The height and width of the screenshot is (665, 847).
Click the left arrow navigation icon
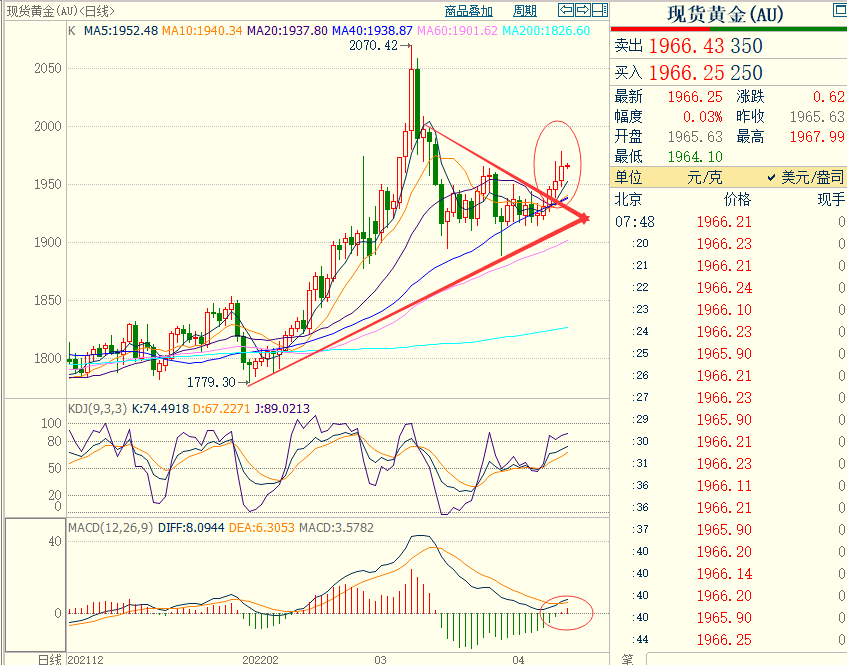pos(566,10)
